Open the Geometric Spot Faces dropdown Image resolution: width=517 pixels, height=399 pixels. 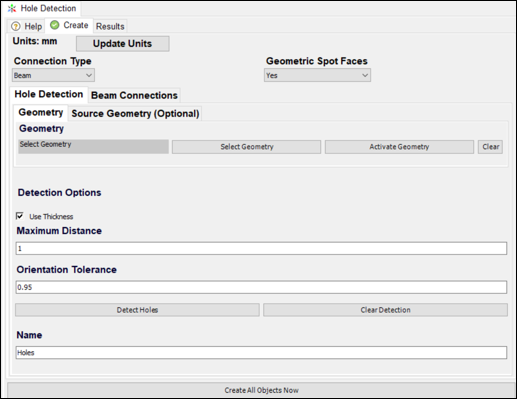tap(317, 75)
